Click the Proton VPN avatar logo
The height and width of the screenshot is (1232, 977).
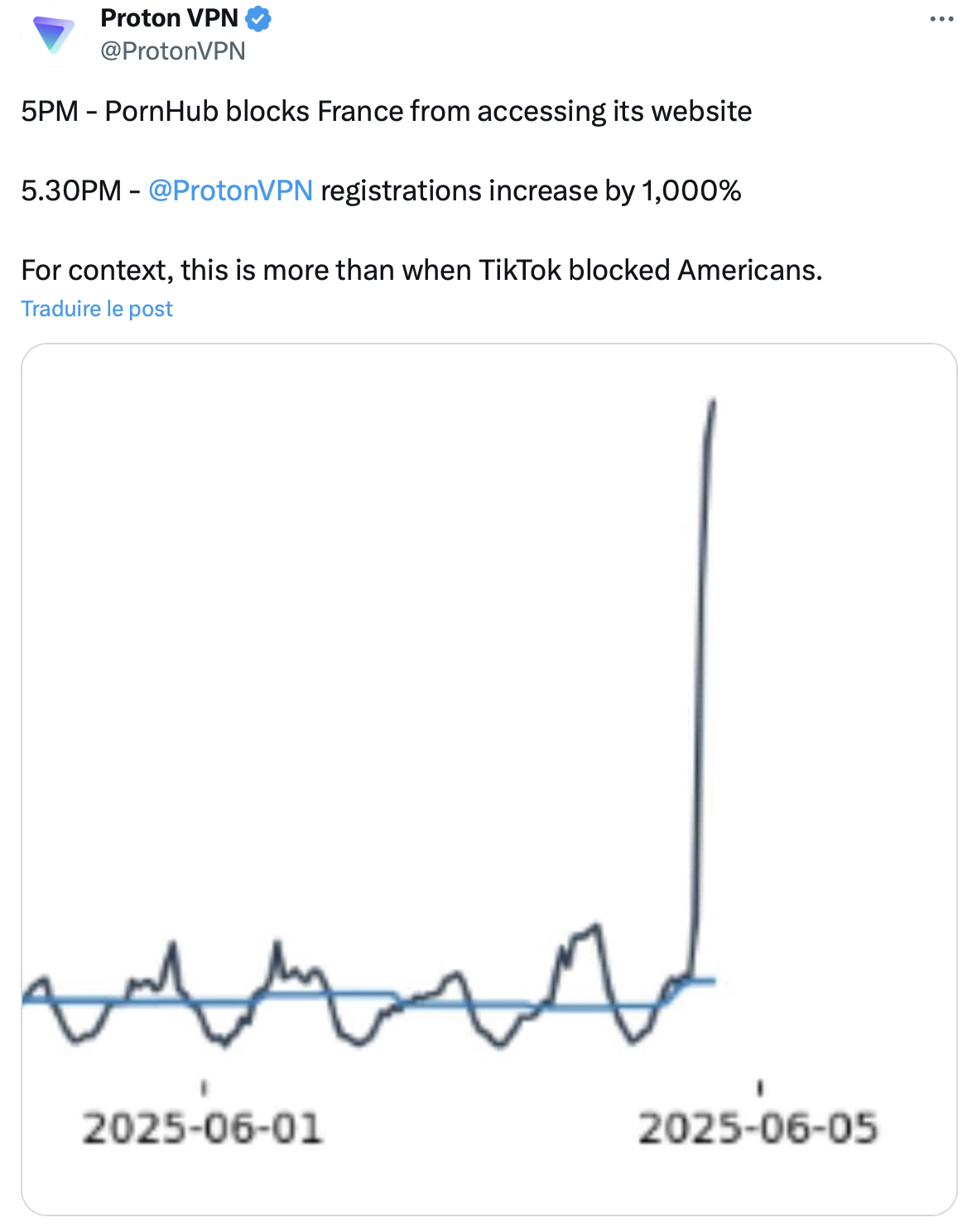click(x=53, y=34)
